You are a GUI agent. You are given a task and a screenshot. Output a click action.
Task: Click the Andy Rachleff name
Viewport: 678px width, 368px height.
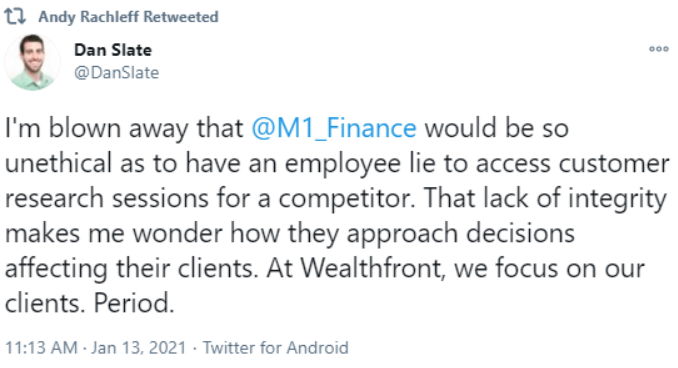[x=89, y=17]
